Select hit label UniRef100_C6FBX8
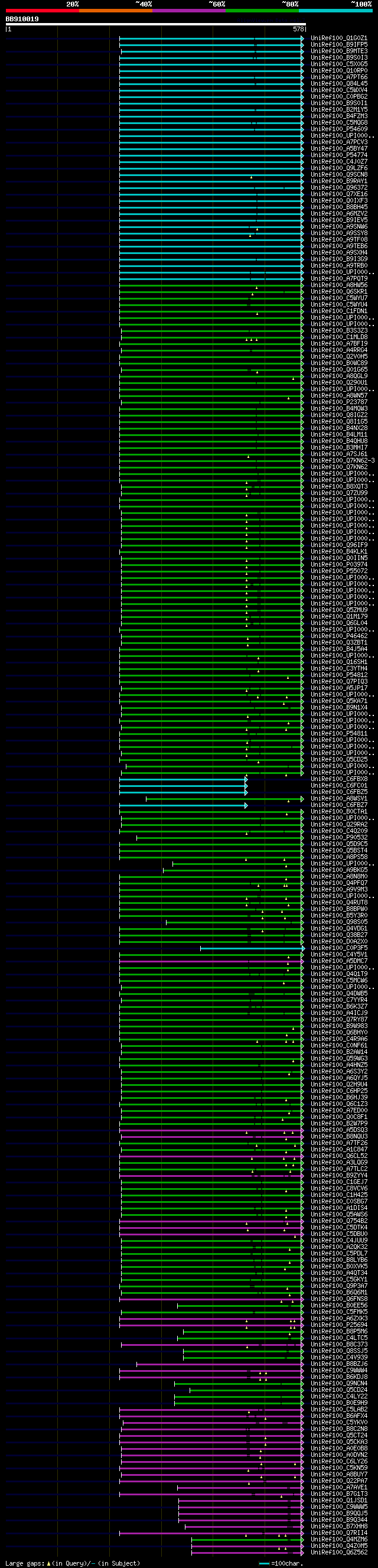Screen dimensions: 378x1568 pos(339,779)
